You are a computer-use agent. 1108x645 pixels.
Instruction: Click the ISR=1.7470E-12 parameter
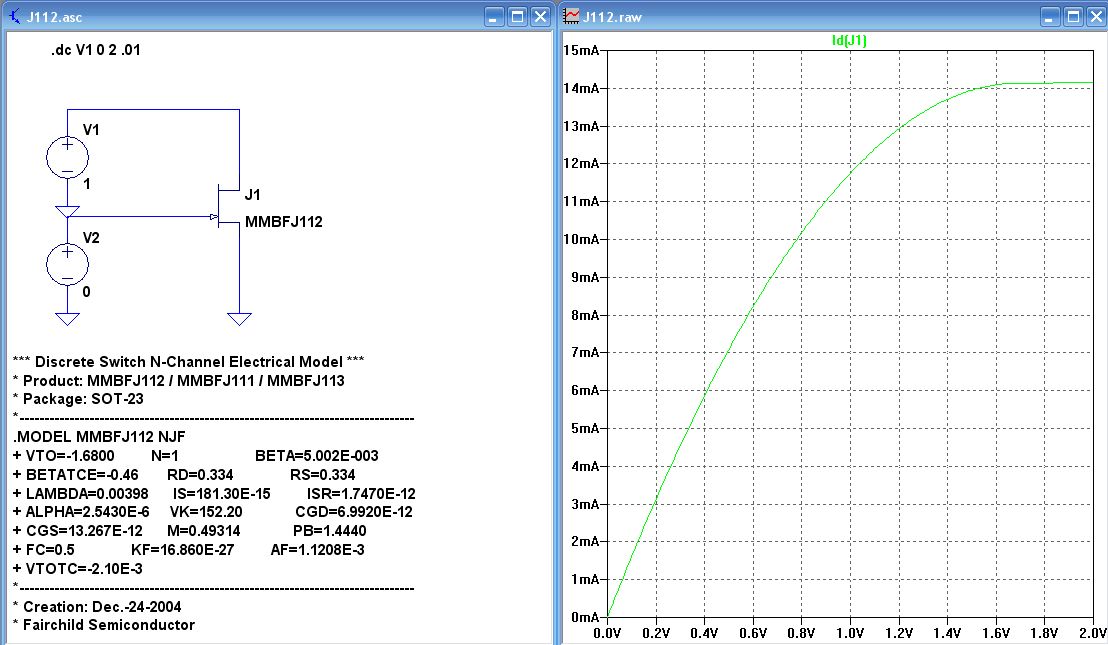(361, 494)
